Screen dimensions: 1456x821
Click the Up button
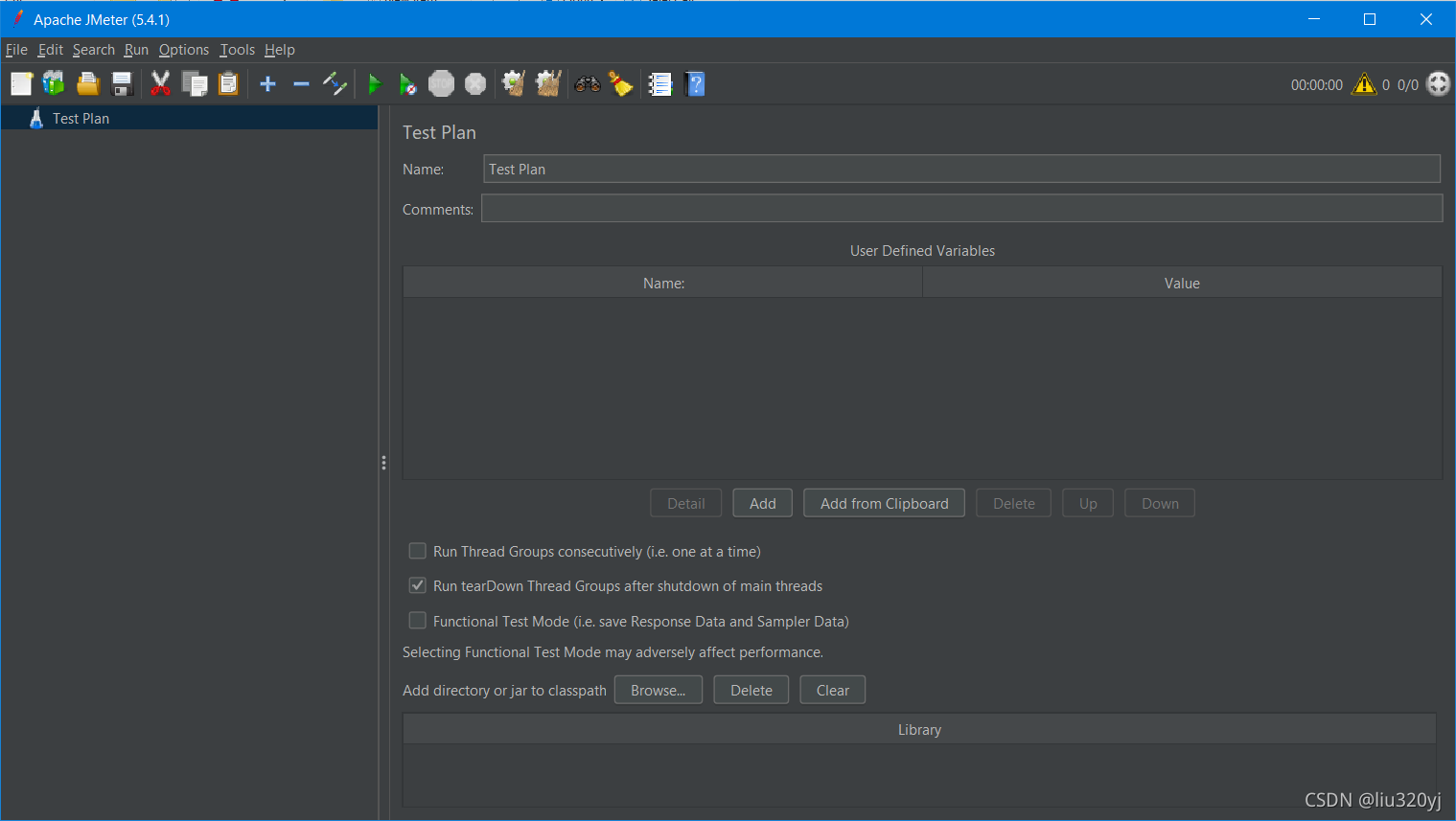click(1088, 503)
